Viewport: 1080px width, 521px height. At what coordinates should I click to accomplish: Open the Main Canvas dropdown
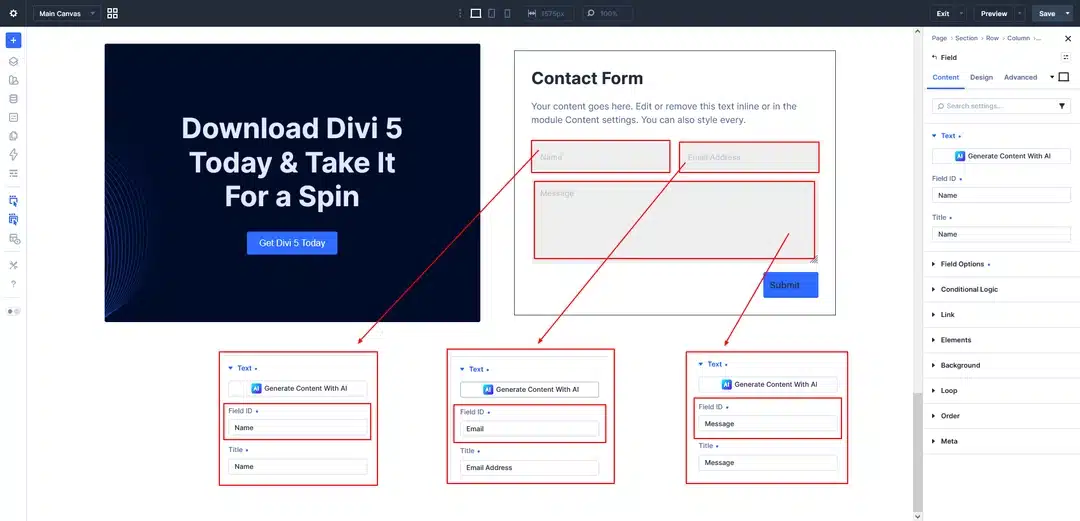point(66,13)
